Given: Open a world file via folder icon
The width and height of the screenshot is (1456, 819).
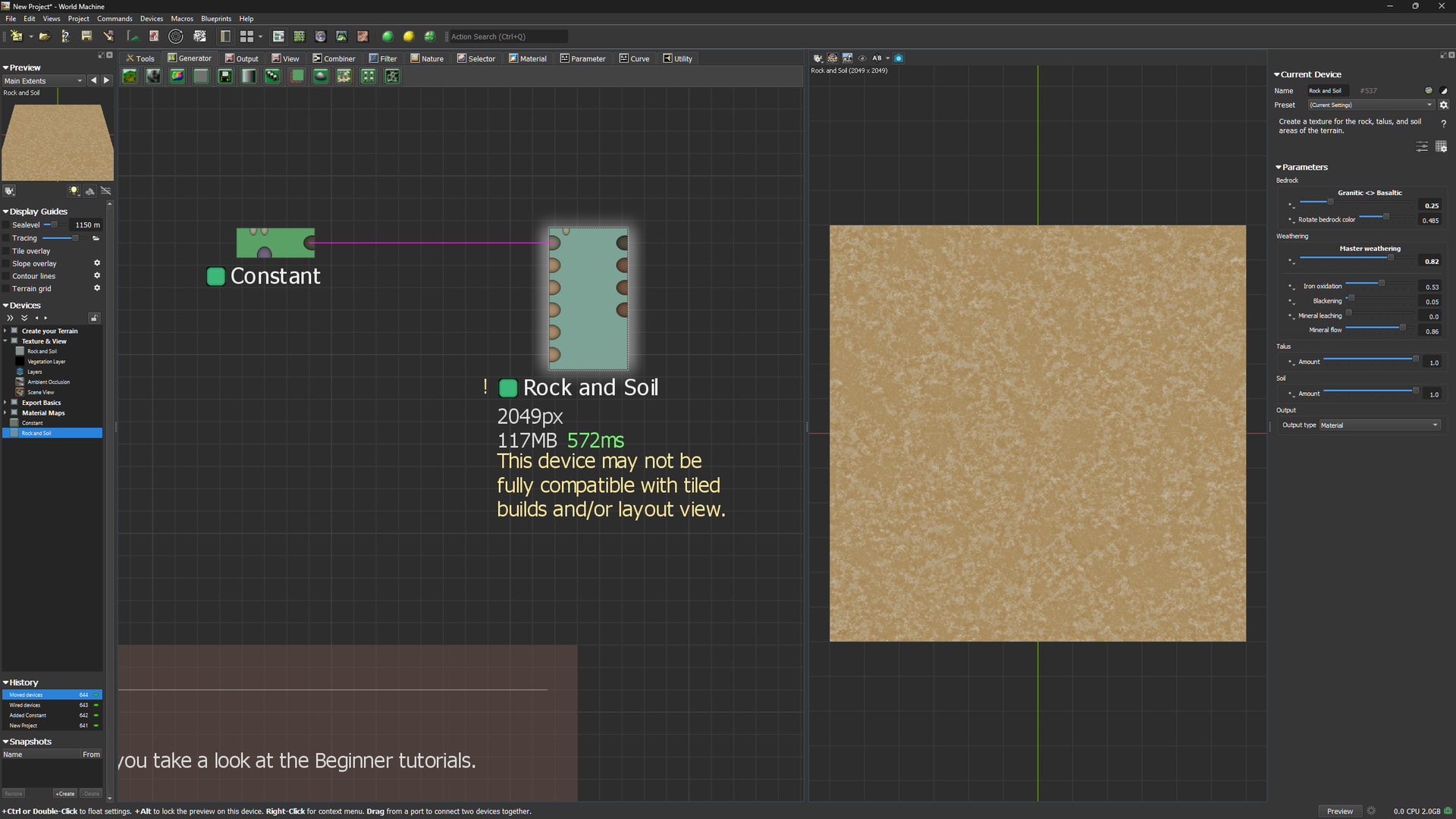Looking at the screenshot, I should [x=45, y=36].
